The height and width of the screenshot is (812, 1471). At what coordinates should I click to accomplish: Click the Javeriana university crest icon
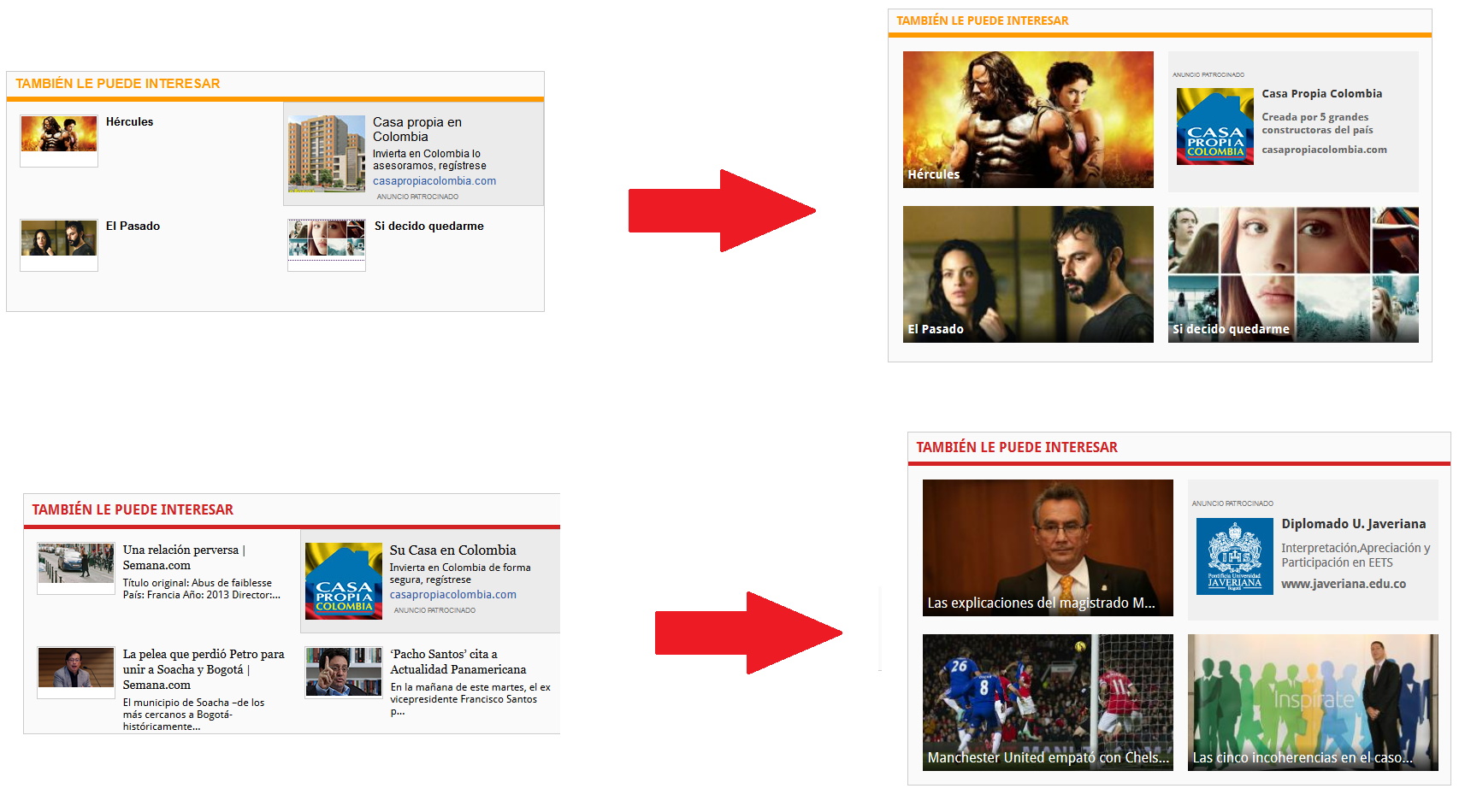(1235, 556)
